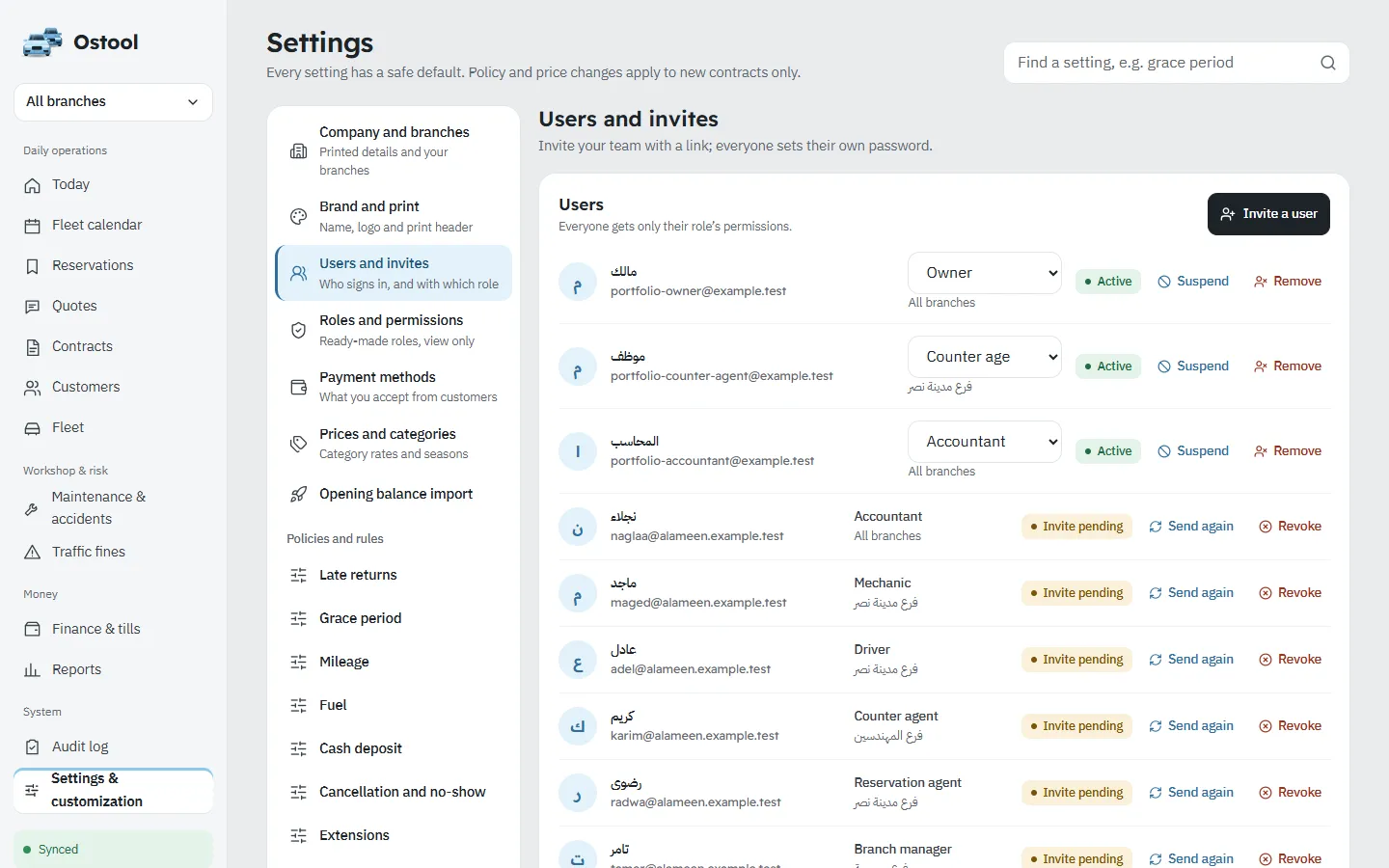Revoke the invite for maged
Viewport: 1389px width, 868px height.
click(x=1291, y=593)
